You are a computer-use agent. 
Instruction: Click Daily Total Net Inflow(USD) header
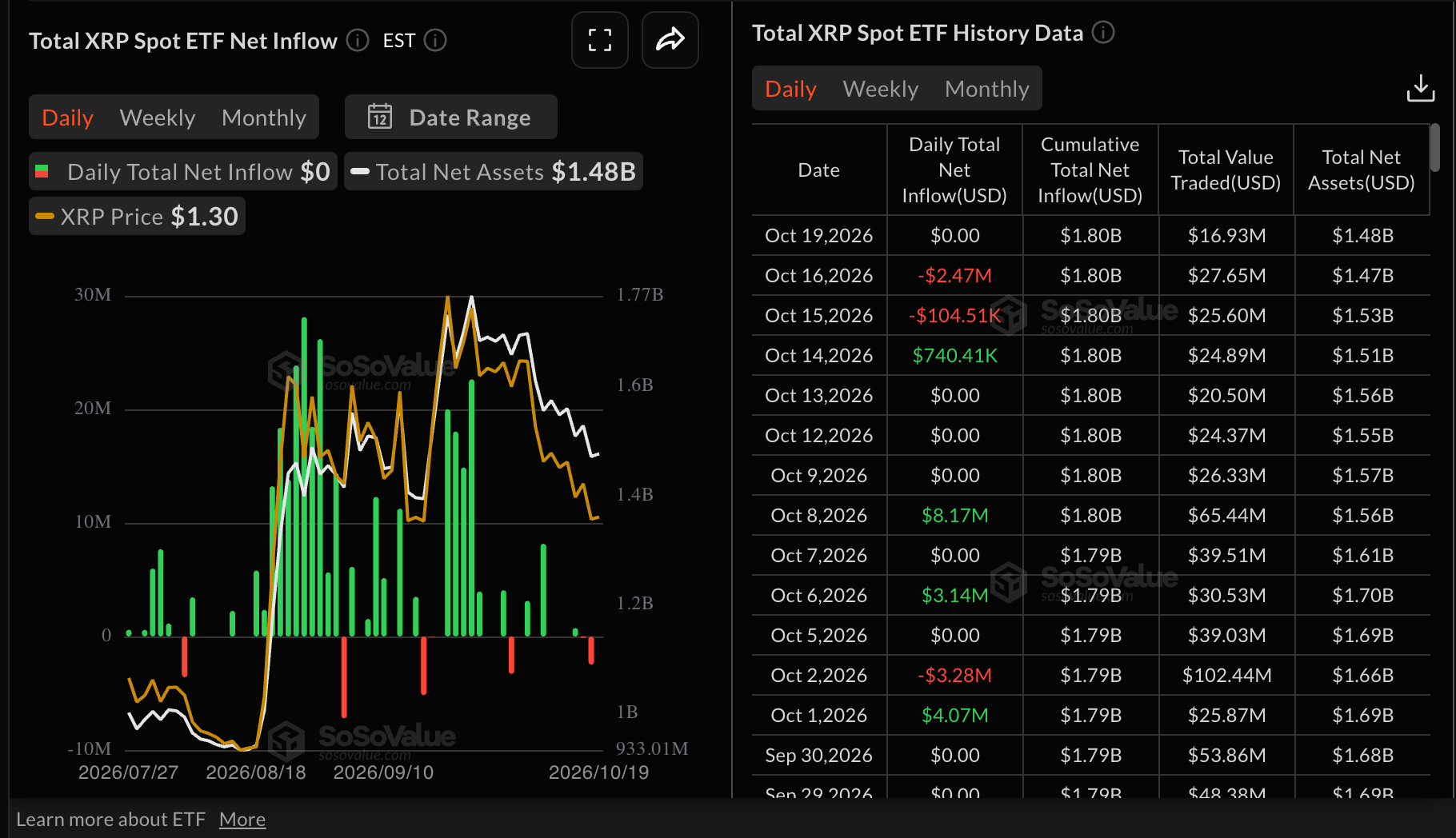click(x=954, y=170)
